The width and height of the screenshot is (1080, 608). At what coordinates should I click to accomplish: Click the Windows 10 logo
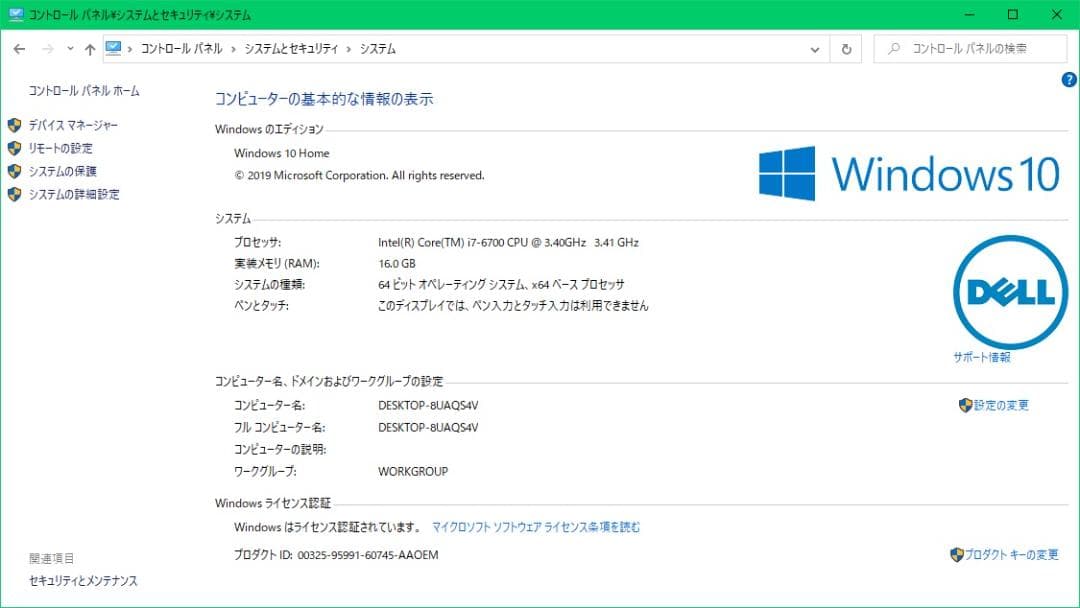910,172
